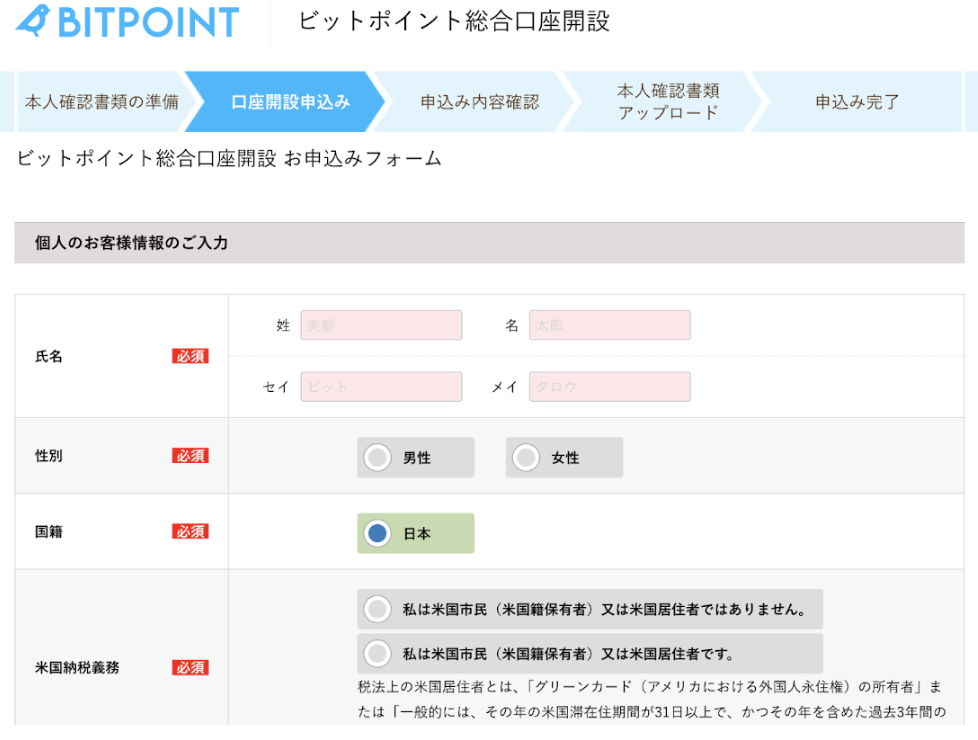The height and width of the screenshot is (740, 978).
Task: Select the 男性 gender radio button
Action: [x=377, y=457]
